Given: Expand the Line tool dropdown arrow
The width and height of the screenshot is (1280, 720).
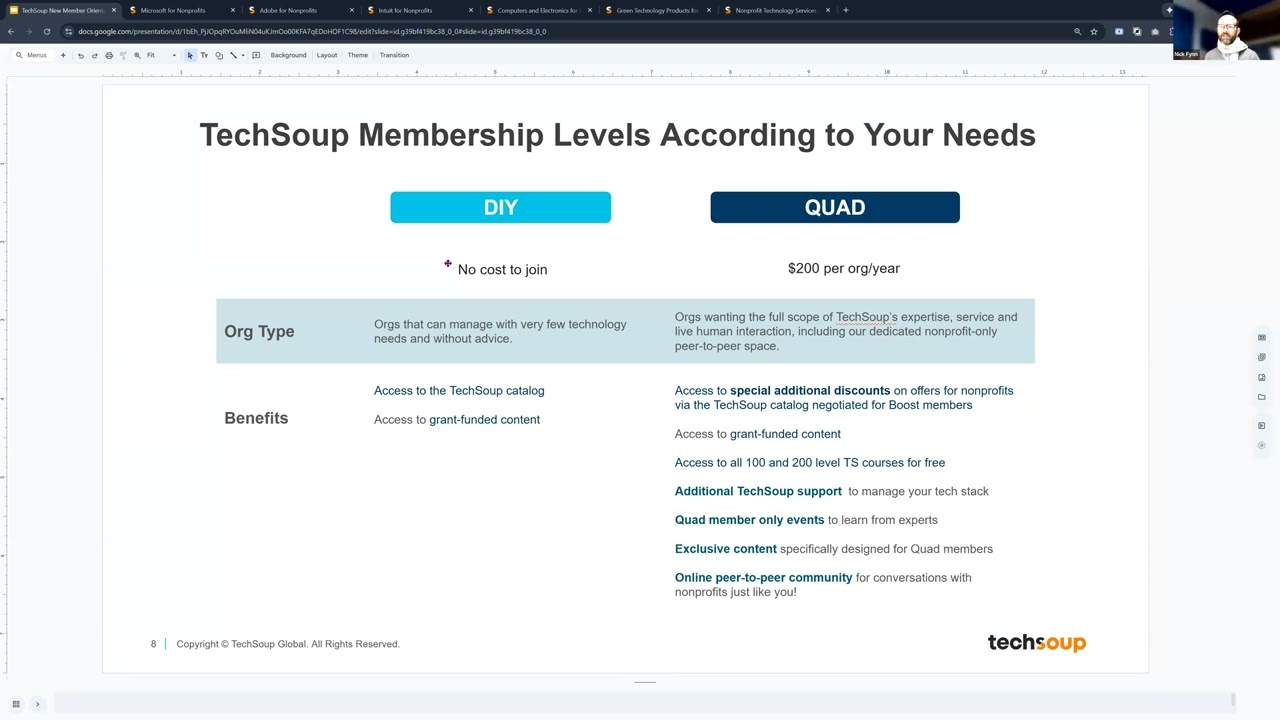Looking at the screenshot, I should click(x=243, y=55).
